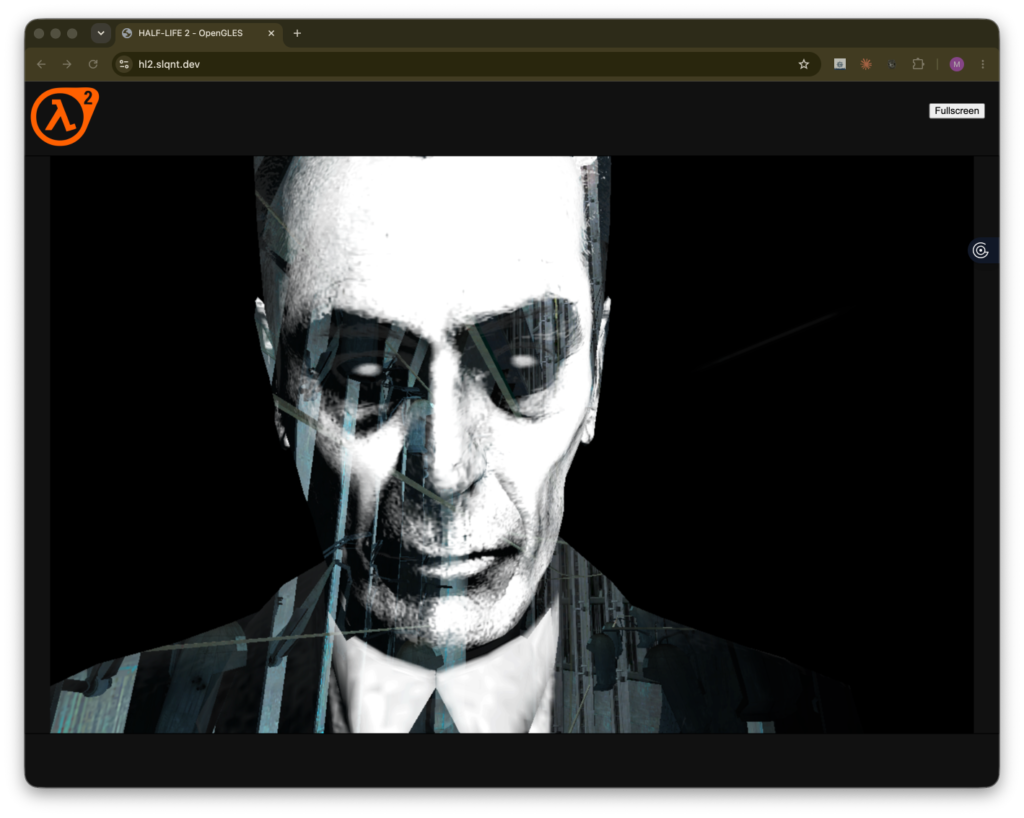Click the G-Man game canvas
Screen dimensions: 1024x818
click(x=512, y=444)
